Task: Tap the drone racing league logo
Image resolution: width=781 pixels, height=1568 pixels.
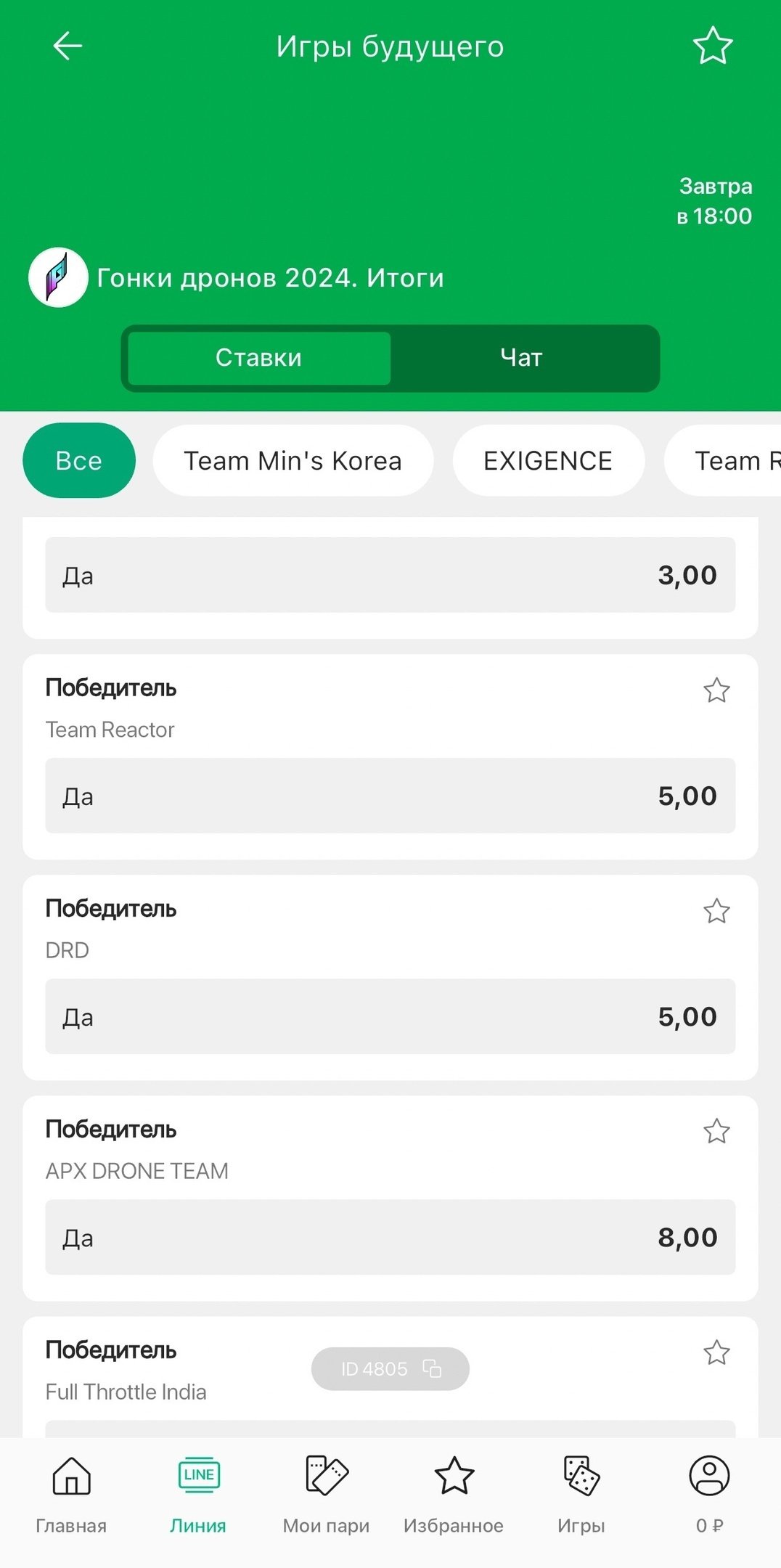Action: pos(58,277)
